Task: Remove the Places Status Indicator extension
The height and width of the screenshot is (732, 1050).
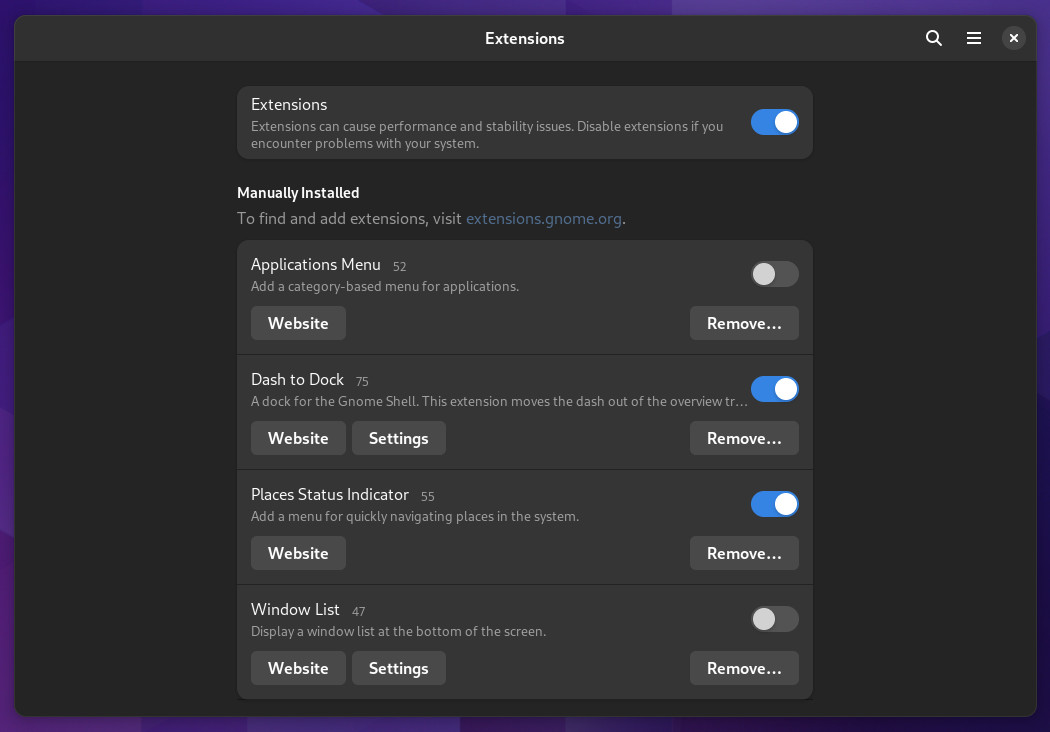Action: pyautogui.click(x=744, y=553)
